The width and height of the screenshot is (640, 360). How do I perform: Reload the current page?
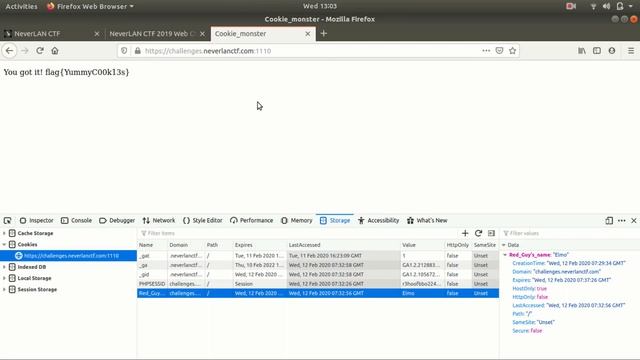point(40,51)
